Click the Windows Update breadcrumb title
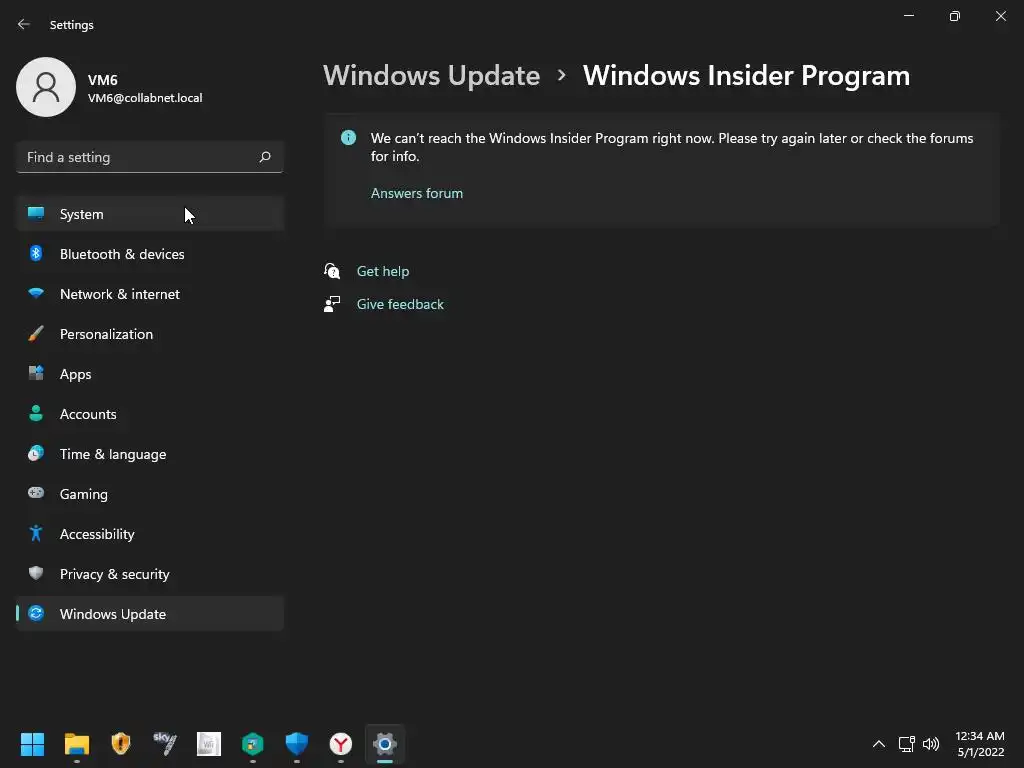 (x=432, y=76)
